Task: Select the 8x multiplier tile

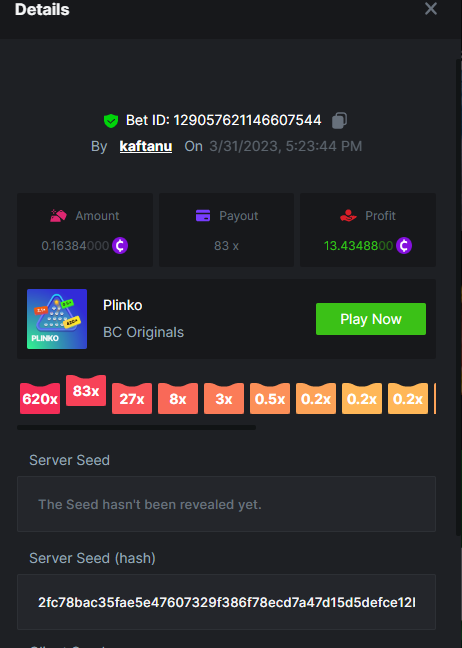Action: [178, 399]
